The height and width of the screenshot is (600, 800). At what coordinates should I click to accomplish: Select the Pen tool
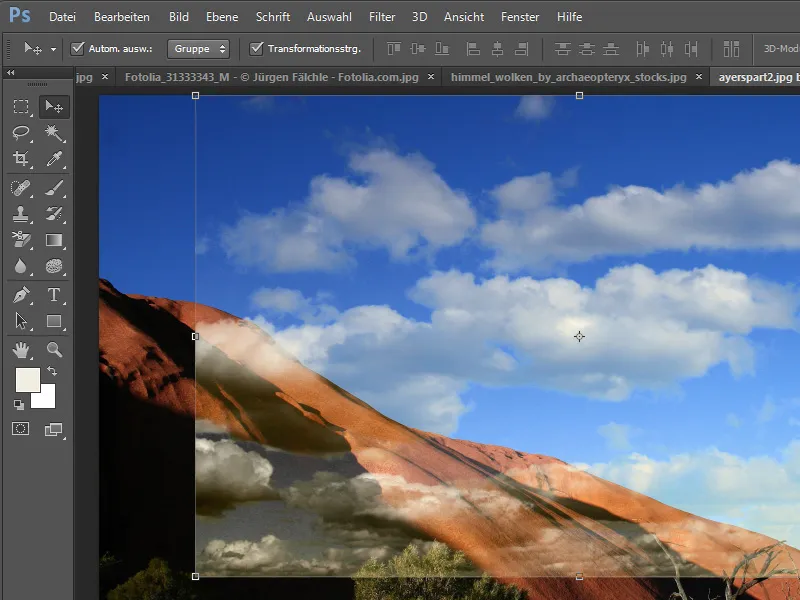pyautogui.click(x=21, y=295)
